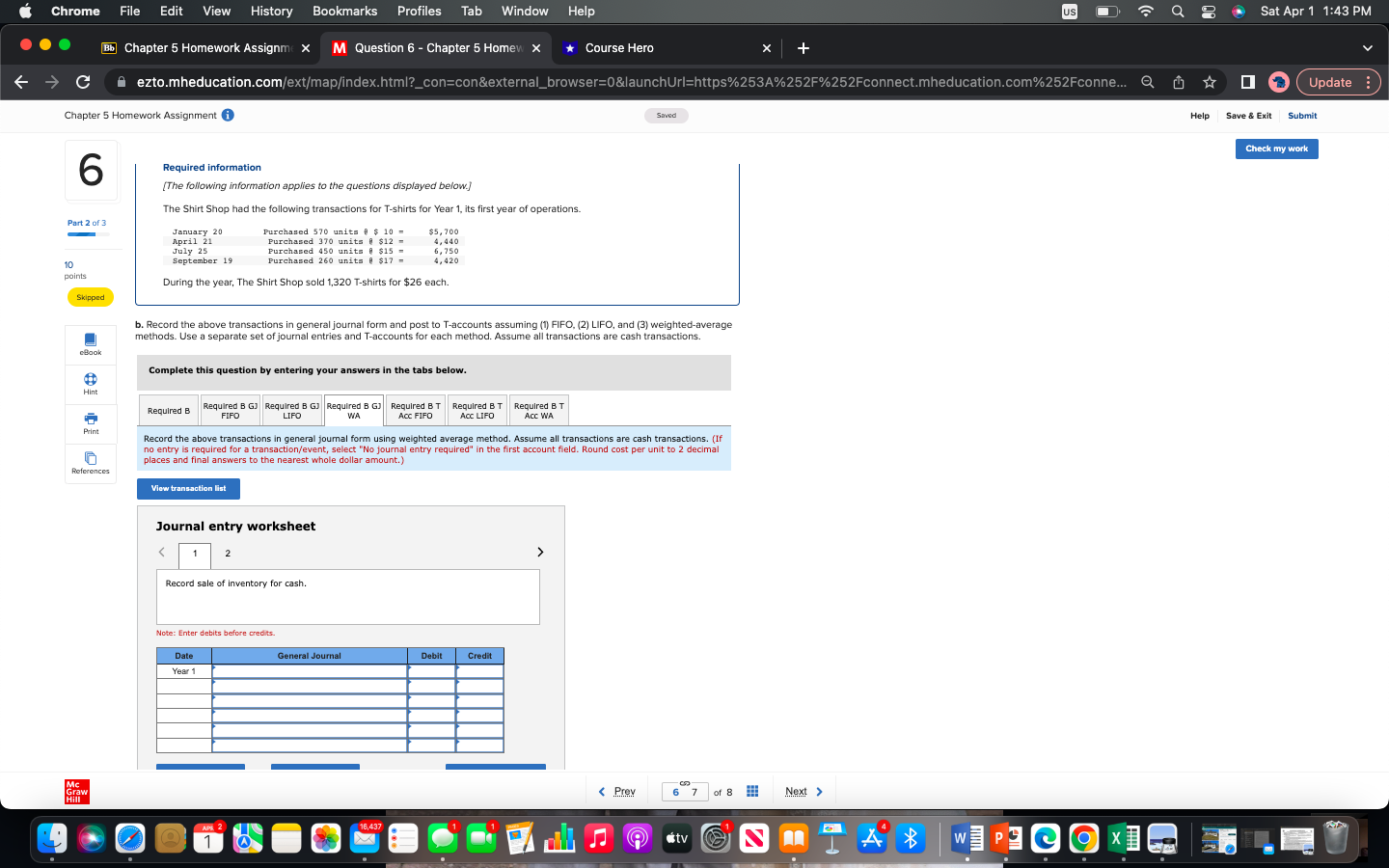
Task: Open Microsoft Excel from the dock
Action: point(1123,838)
